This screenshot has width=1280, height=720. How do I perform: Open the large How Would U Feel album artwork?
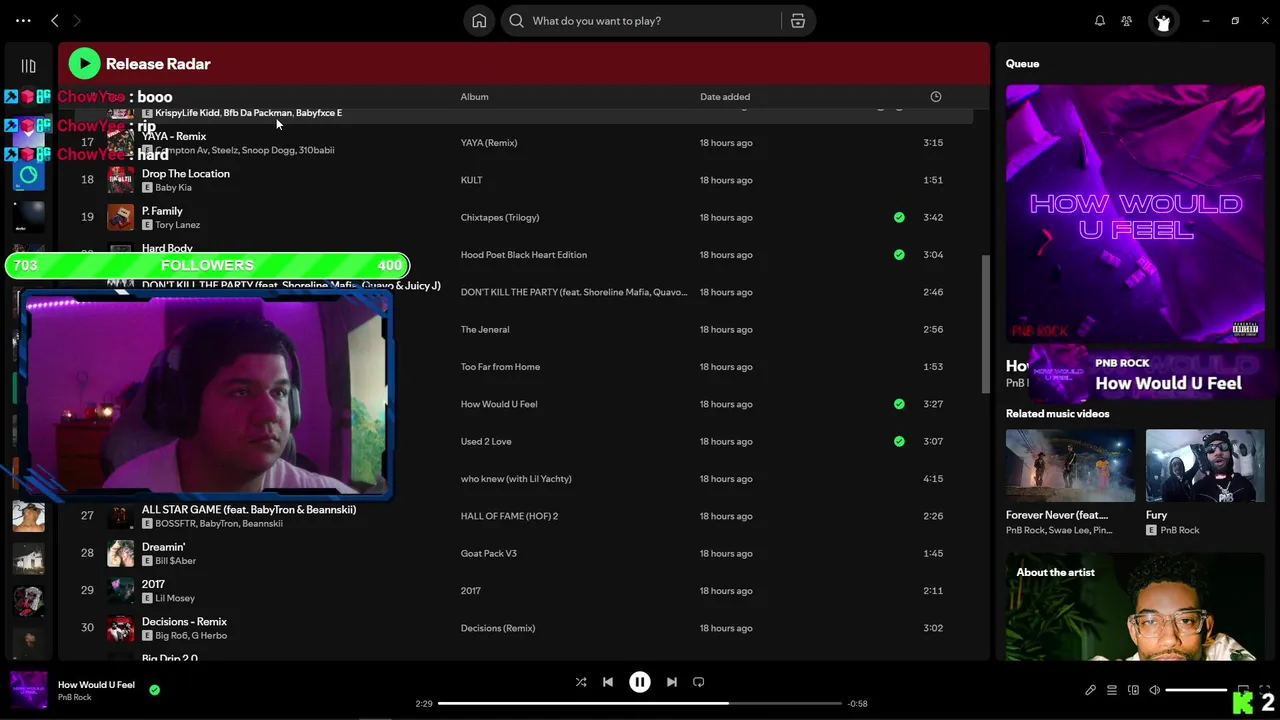tap(1135, 213)
